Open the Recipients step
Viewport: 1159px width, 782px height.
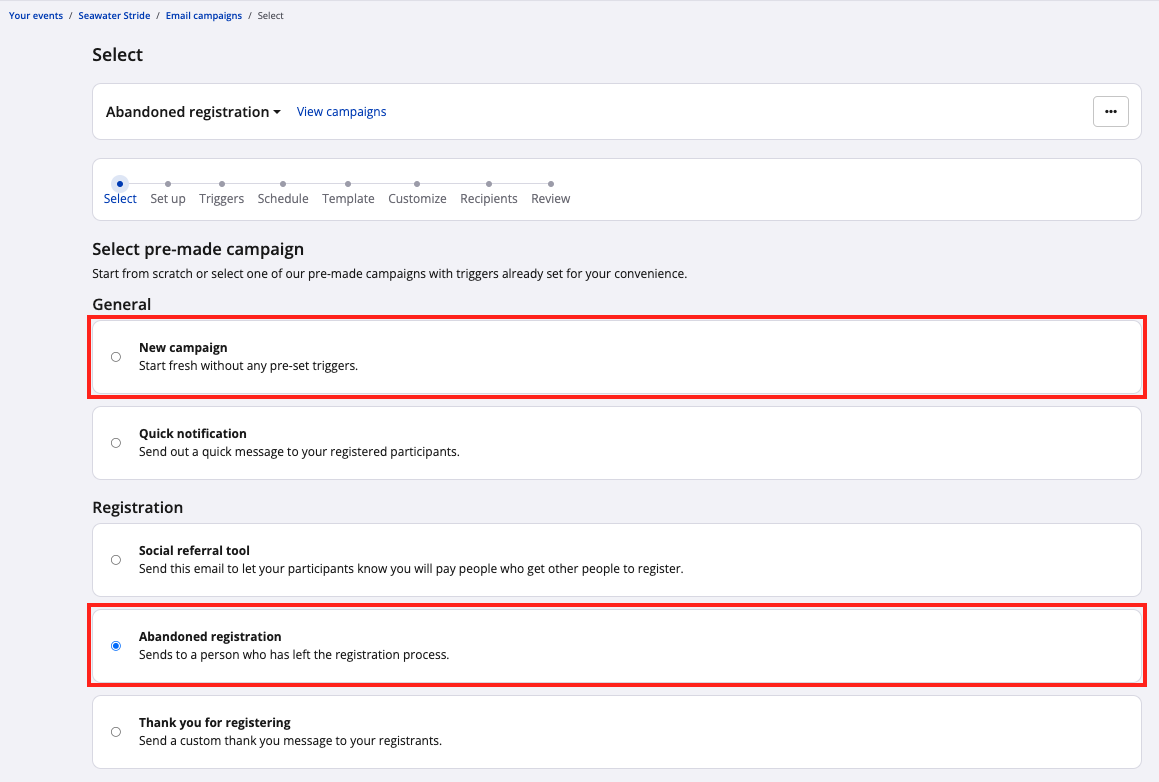tap(489, 198)
